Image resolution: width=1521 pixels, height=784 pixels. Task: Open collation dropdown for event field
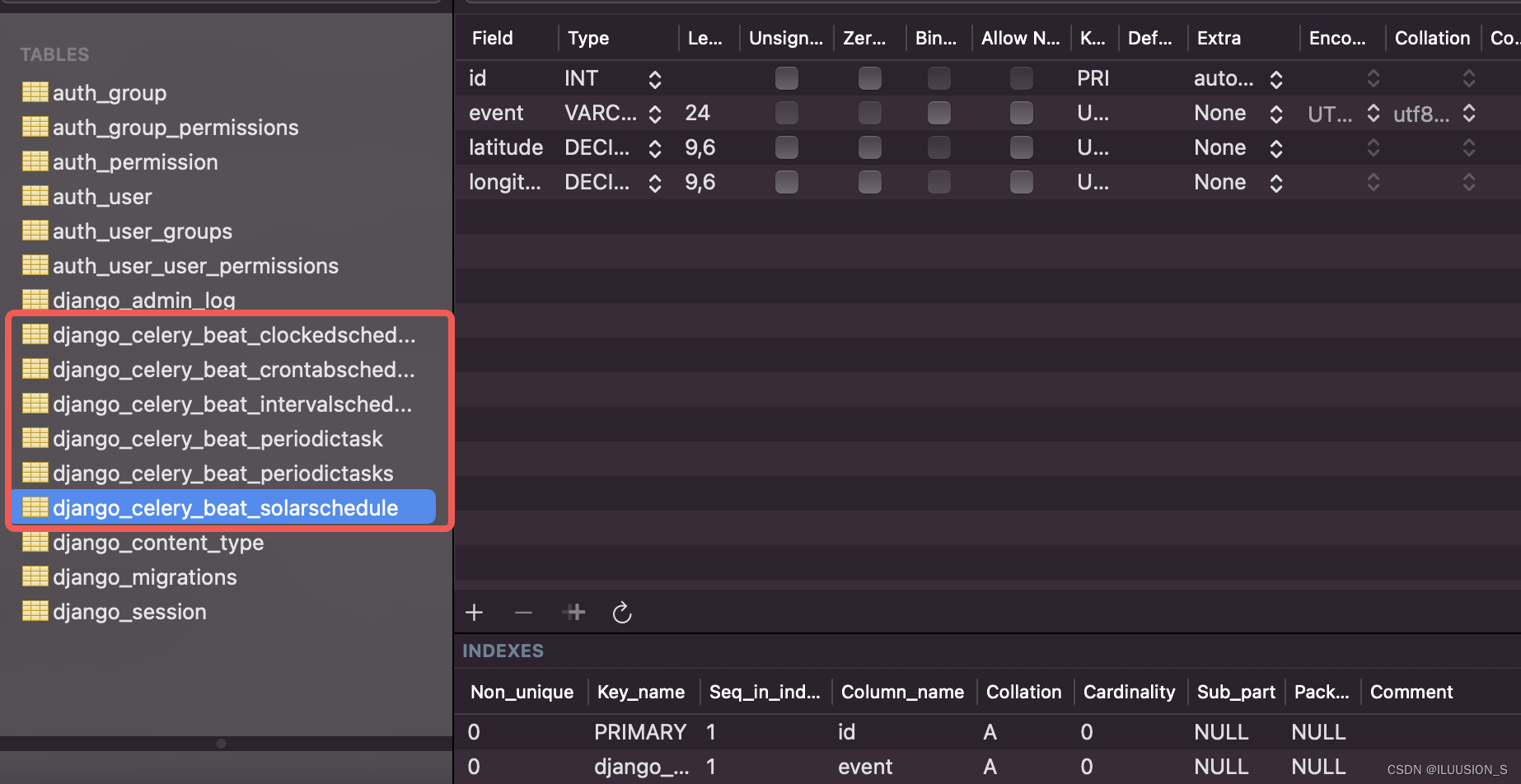click(x=1469, y=113)
